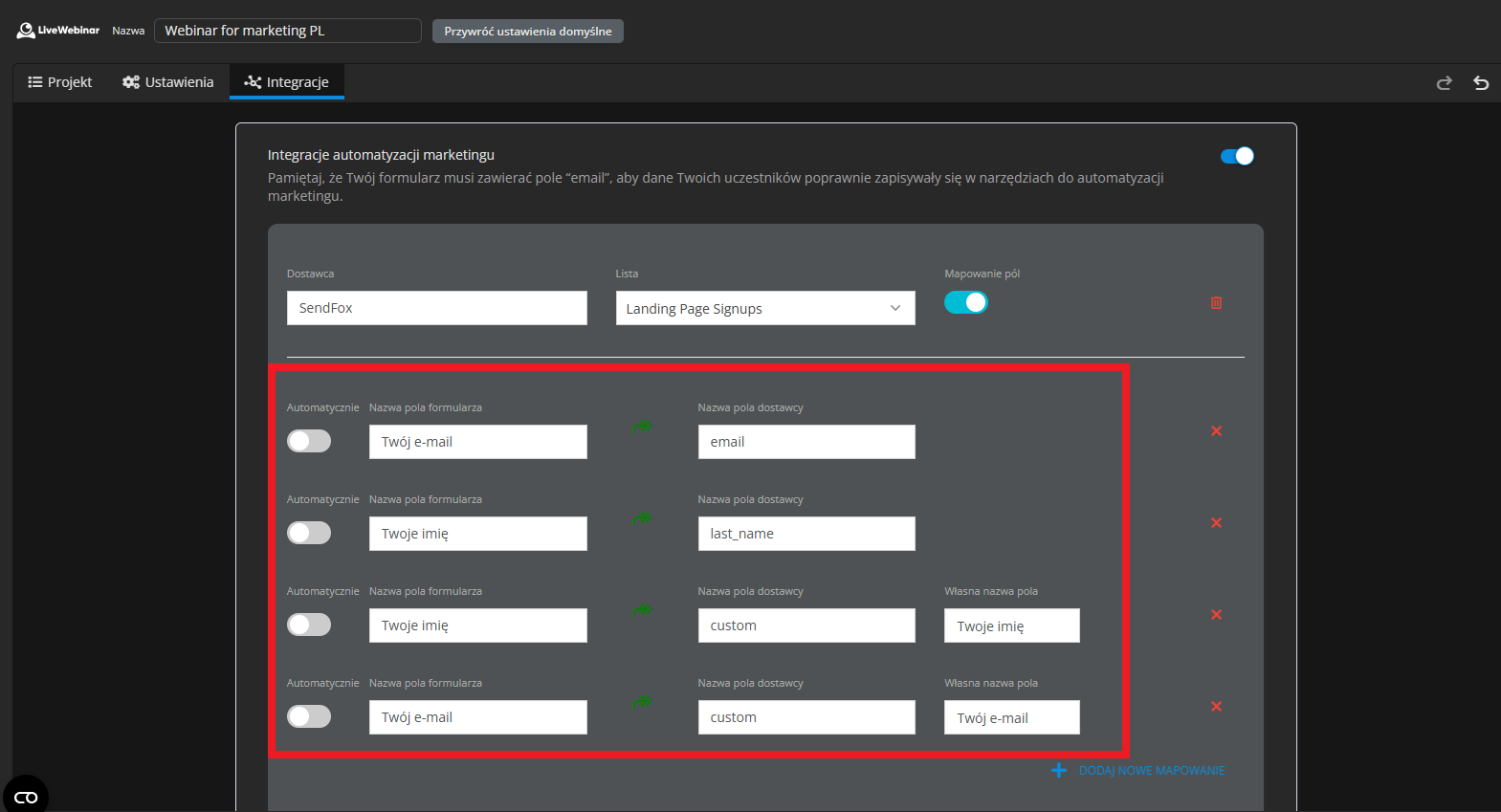
Task: Open the Dostawca SendFox provider field
Action: [436, 308]
